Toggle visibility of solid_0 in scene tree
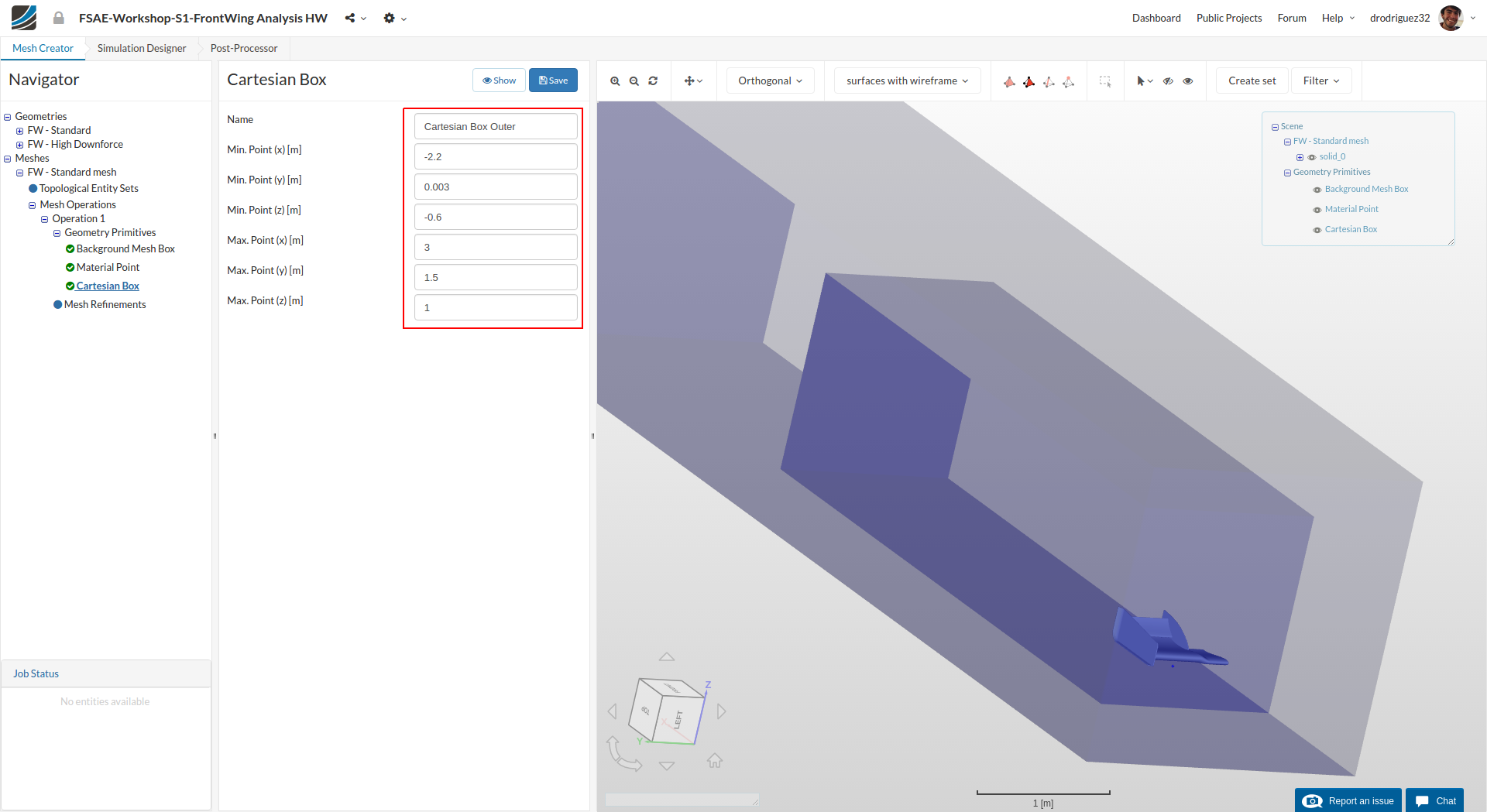This screenshot has height=812, width=1487. [1312, 157]
